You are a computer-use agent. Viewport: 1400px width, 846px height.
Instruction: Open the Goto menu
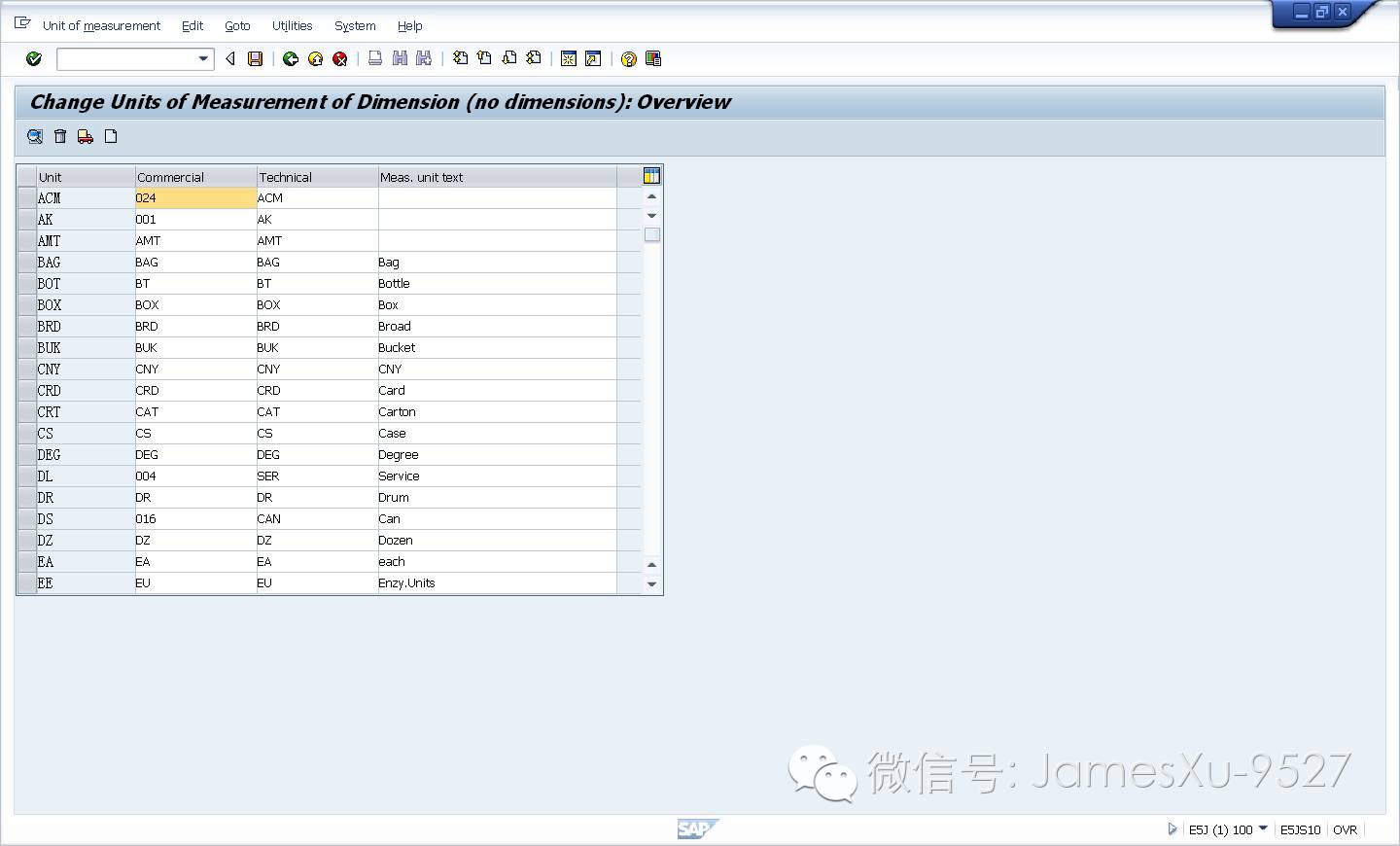(237, 26)
